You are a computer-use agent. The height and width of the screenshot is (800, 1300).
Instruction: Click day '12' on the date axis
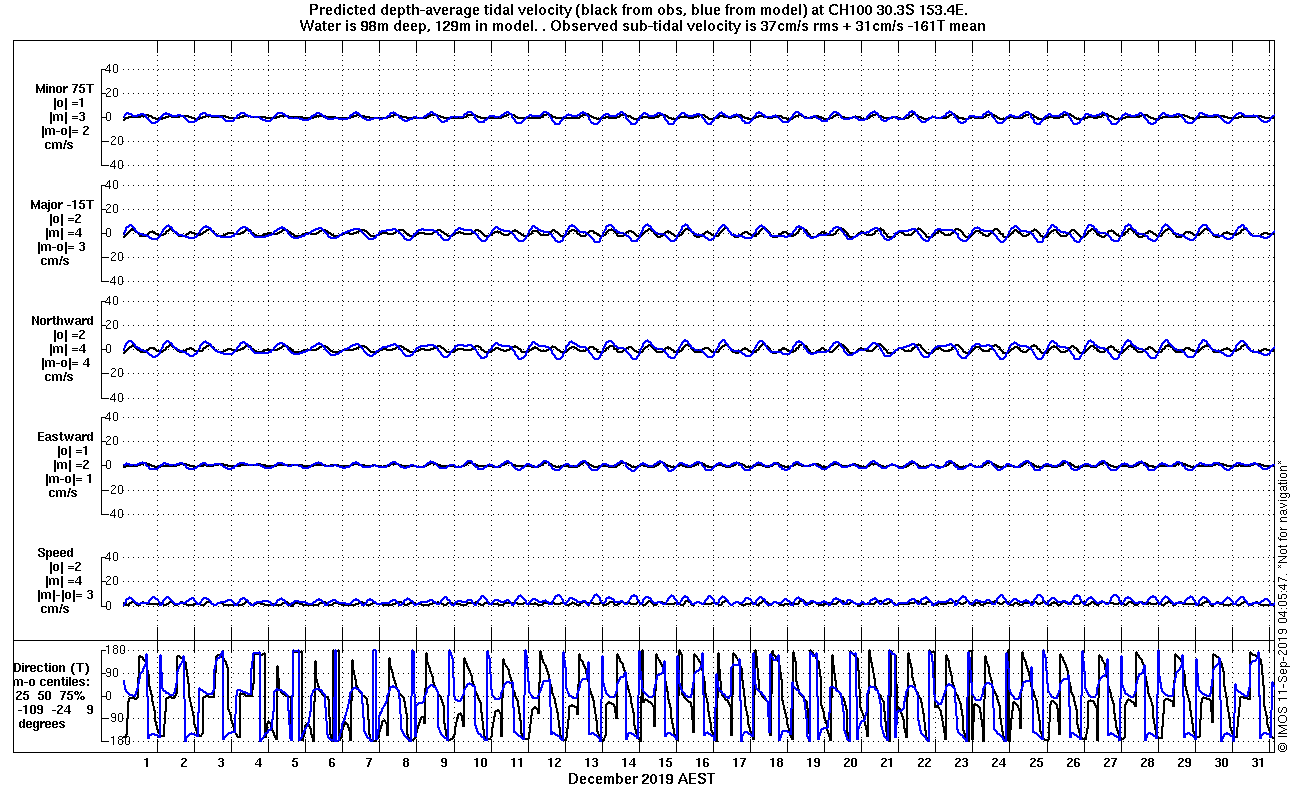pyautogui.click(x=554, y=763)
